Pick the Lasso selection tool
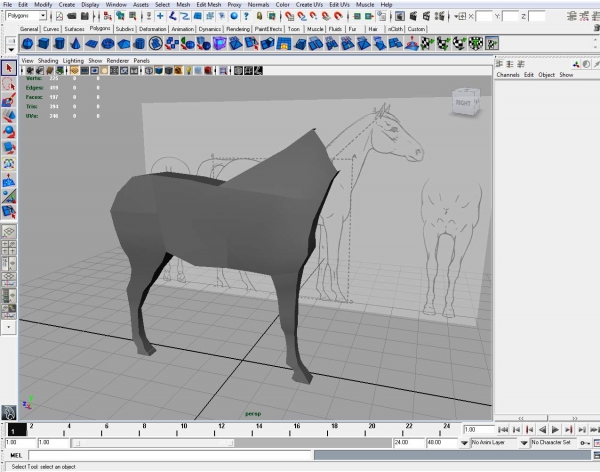 (x=9, y=84)
